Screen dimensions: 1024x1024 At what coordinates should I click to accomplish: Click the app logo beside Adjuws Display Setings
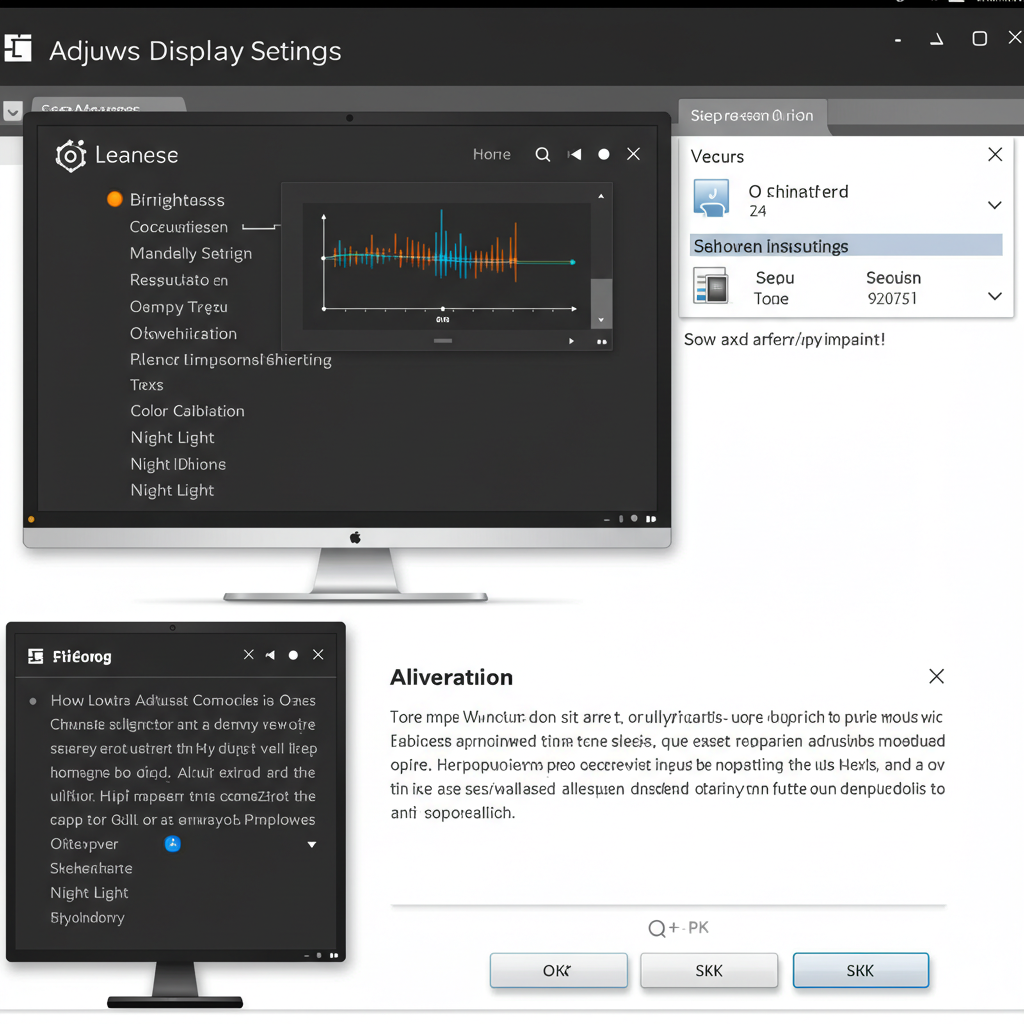(x=18, y=48)
